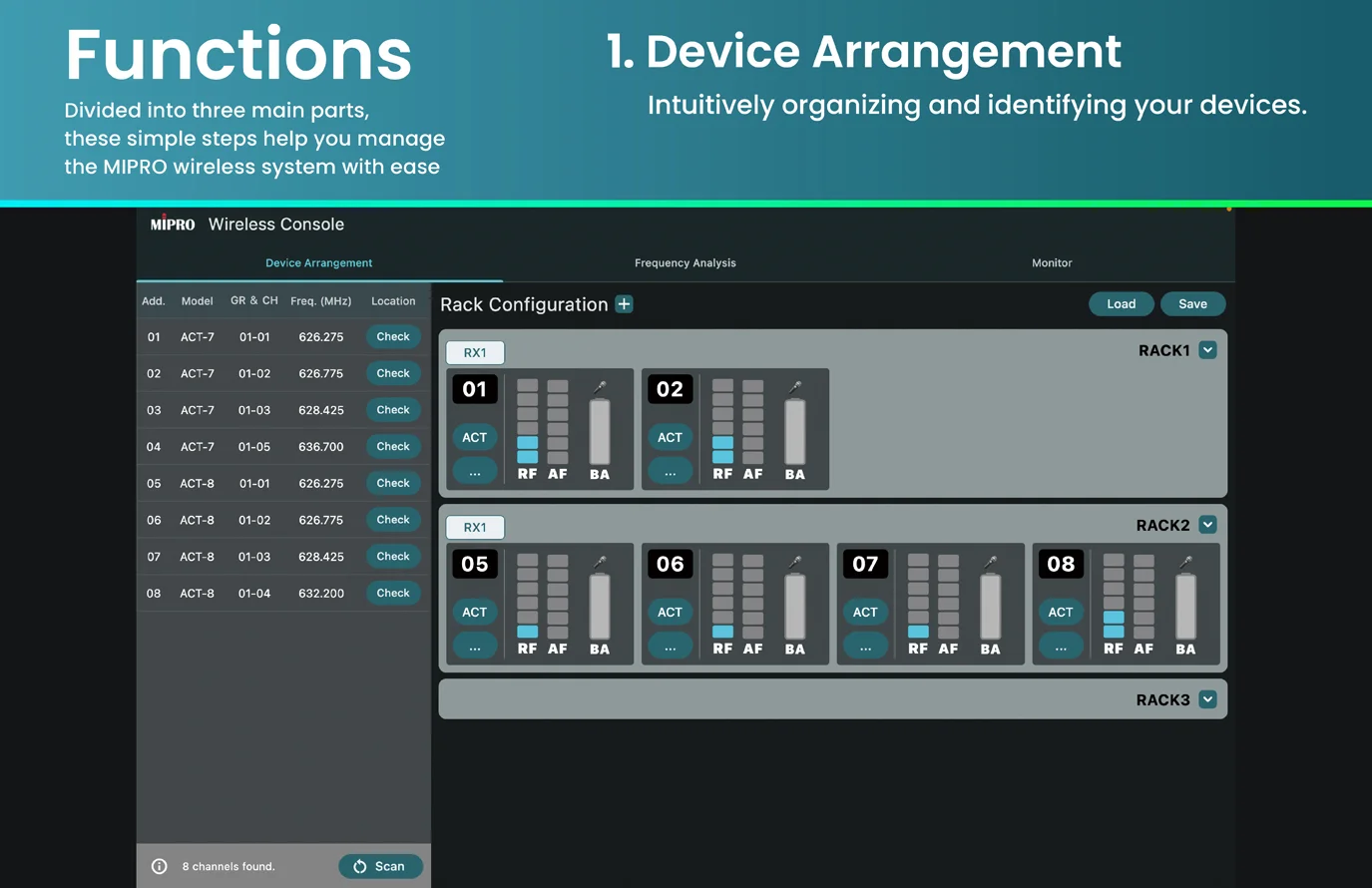This screenshot has width=1372, height=888.
Task: Open the ellipsis menu on channel 05
Action: (475, 648)
